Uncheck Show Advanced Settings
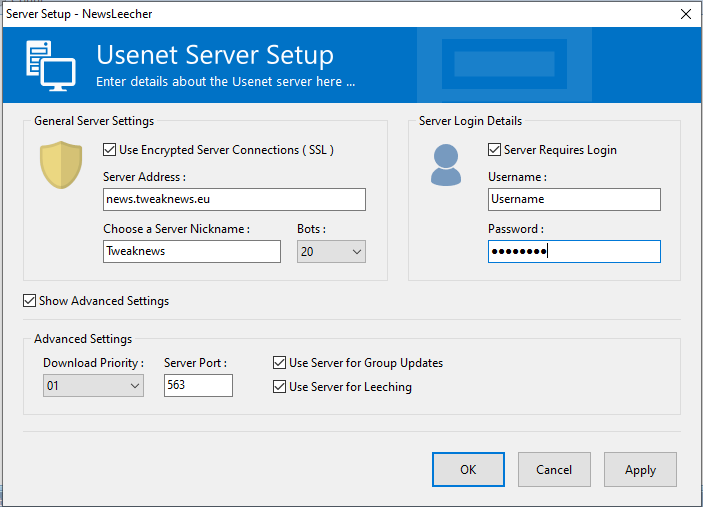Screen dimensions: 703x507 click(x=30, y=301)
